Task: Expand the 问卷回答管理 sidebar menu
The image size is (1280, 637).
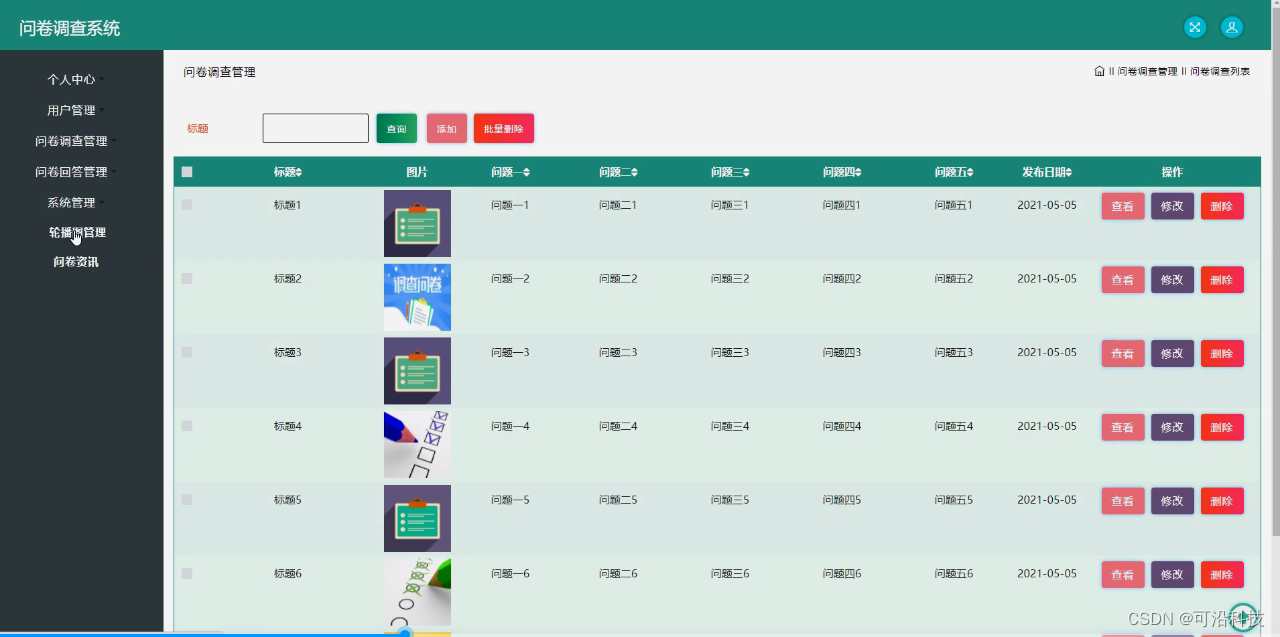Action: pyautogui.click(x=76, y=172)
